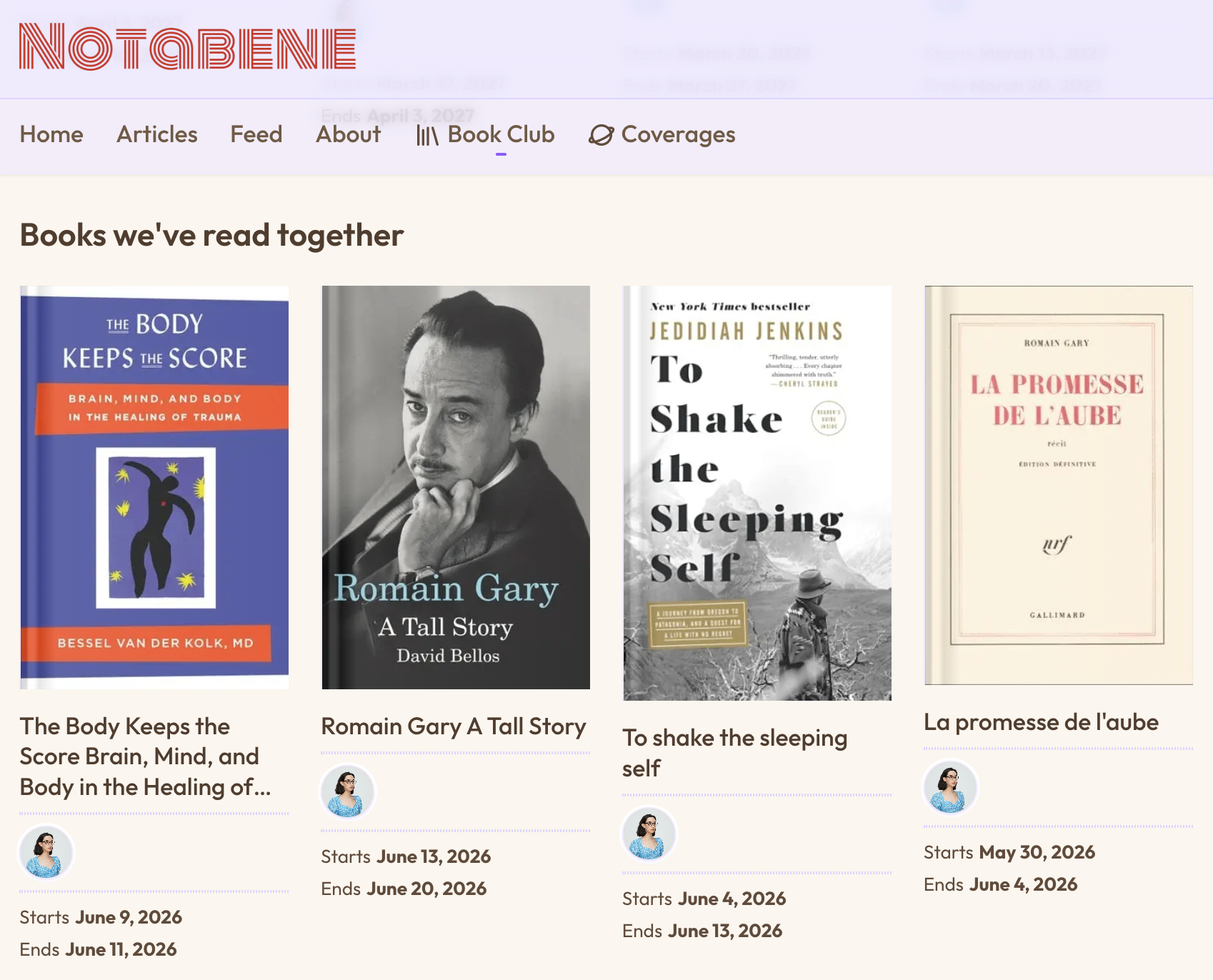Screen dimensions: 1213x980
Task: Click the avatar under To shake the sleeping self
Action: (649, 834)
